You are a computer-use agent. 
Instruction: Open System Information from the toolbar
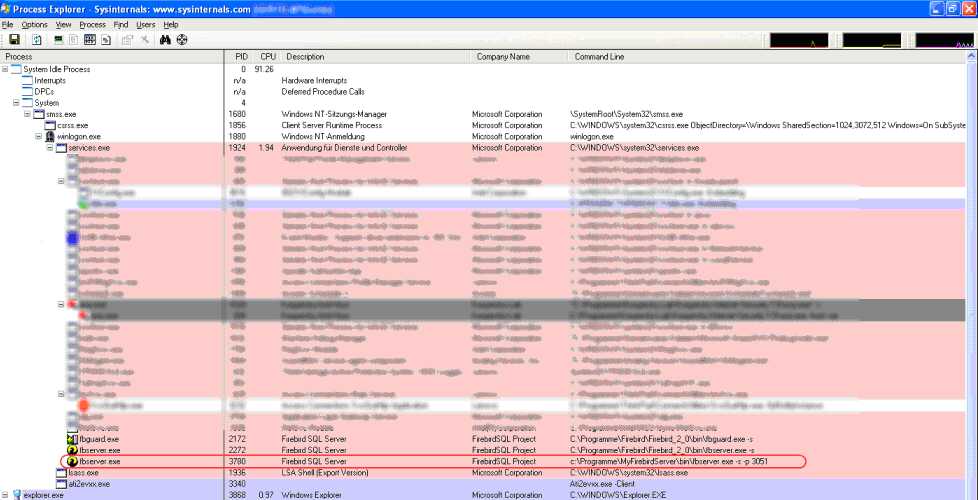pos(59,40)
